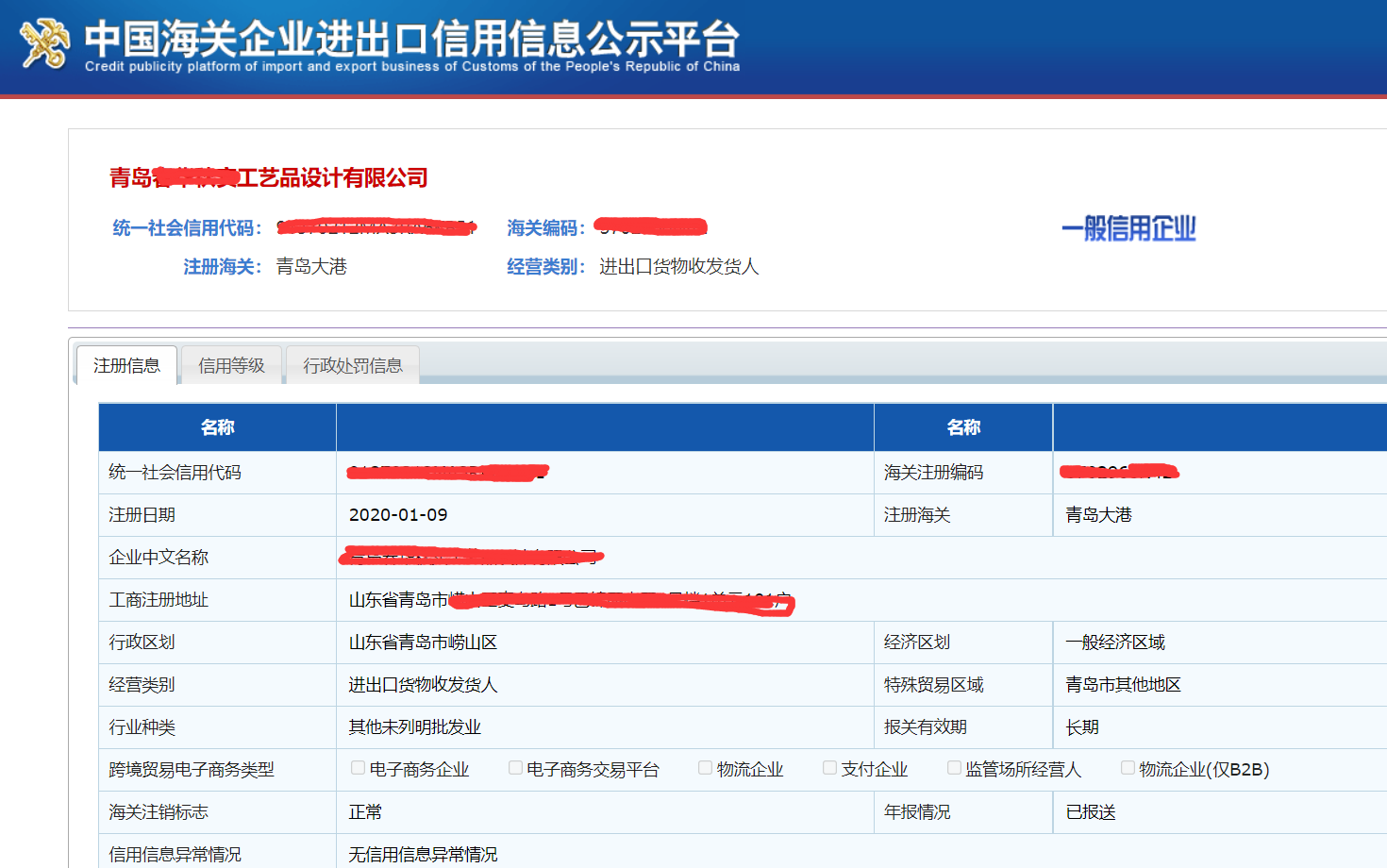Viewport: 1387px width, 868px height.
Task: Click the 一般信用企业 credit status label
Action: pyautogui.click(x=1128, y=228)
